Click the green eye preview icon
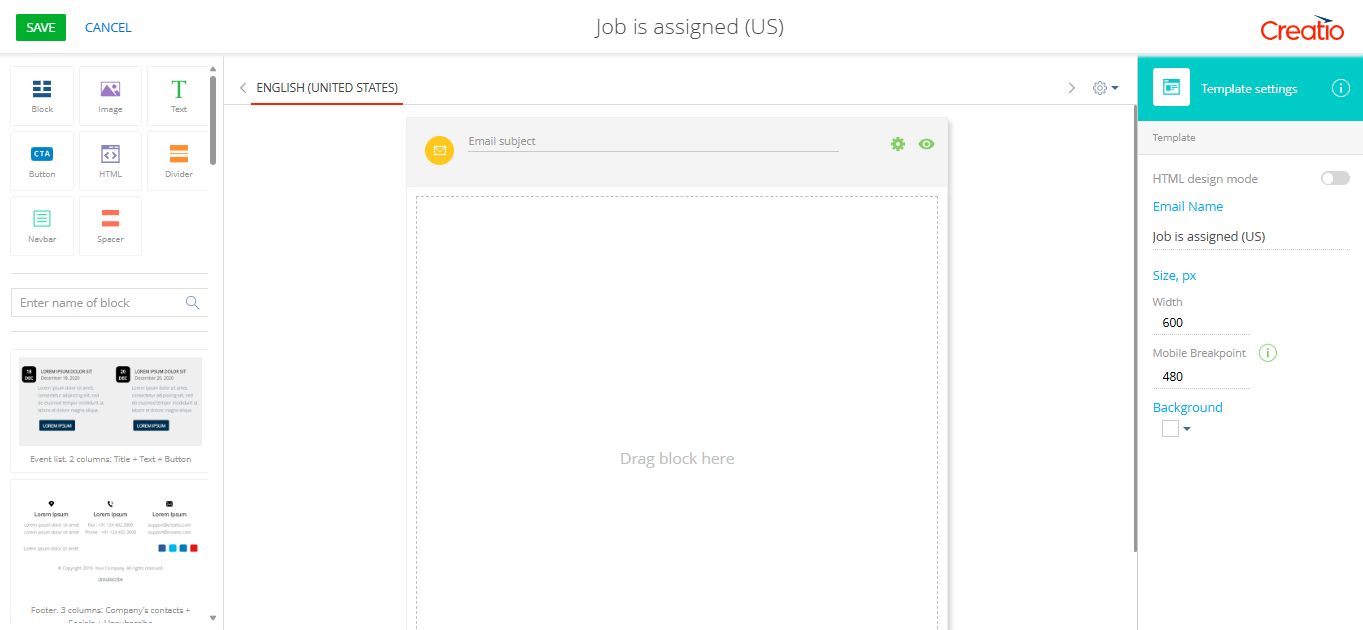 [926, 144]
